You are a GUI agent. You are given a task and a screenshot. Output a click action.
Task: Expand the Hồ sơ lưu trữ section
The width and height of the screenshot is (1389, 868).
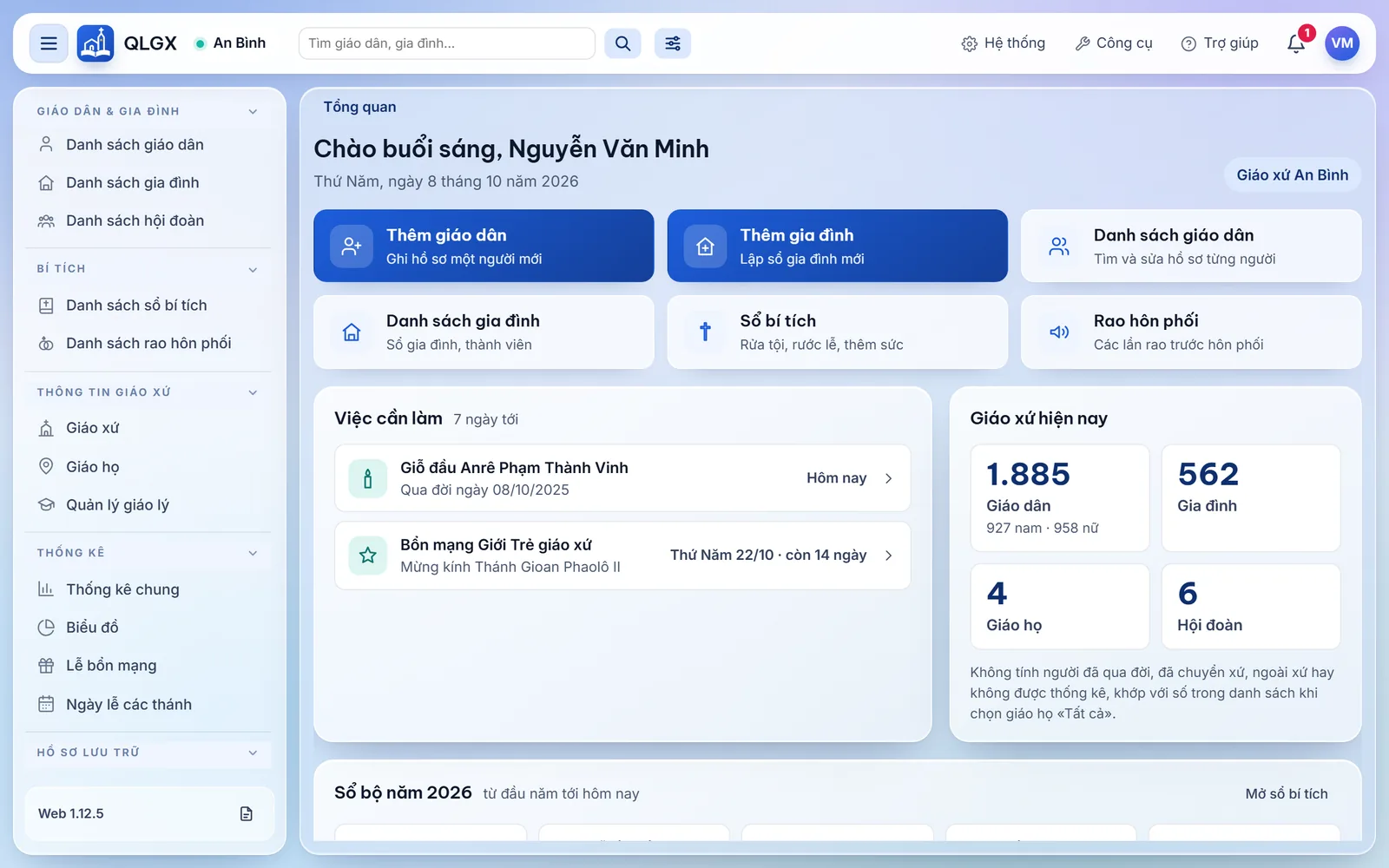coord(253,753)
